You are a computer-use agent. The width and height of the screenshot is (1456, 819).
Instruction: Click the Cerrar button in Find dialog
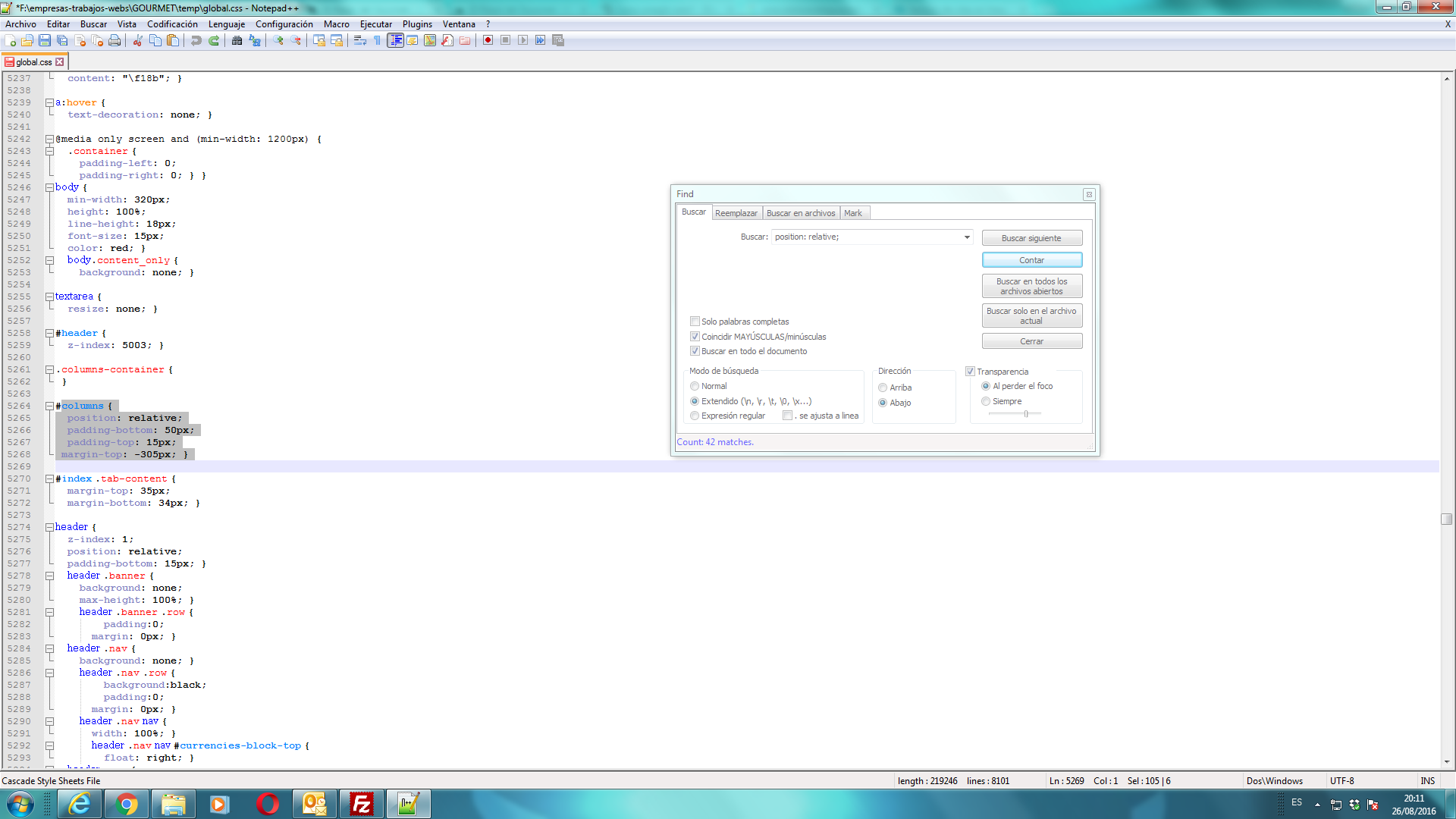point(1031,341)
